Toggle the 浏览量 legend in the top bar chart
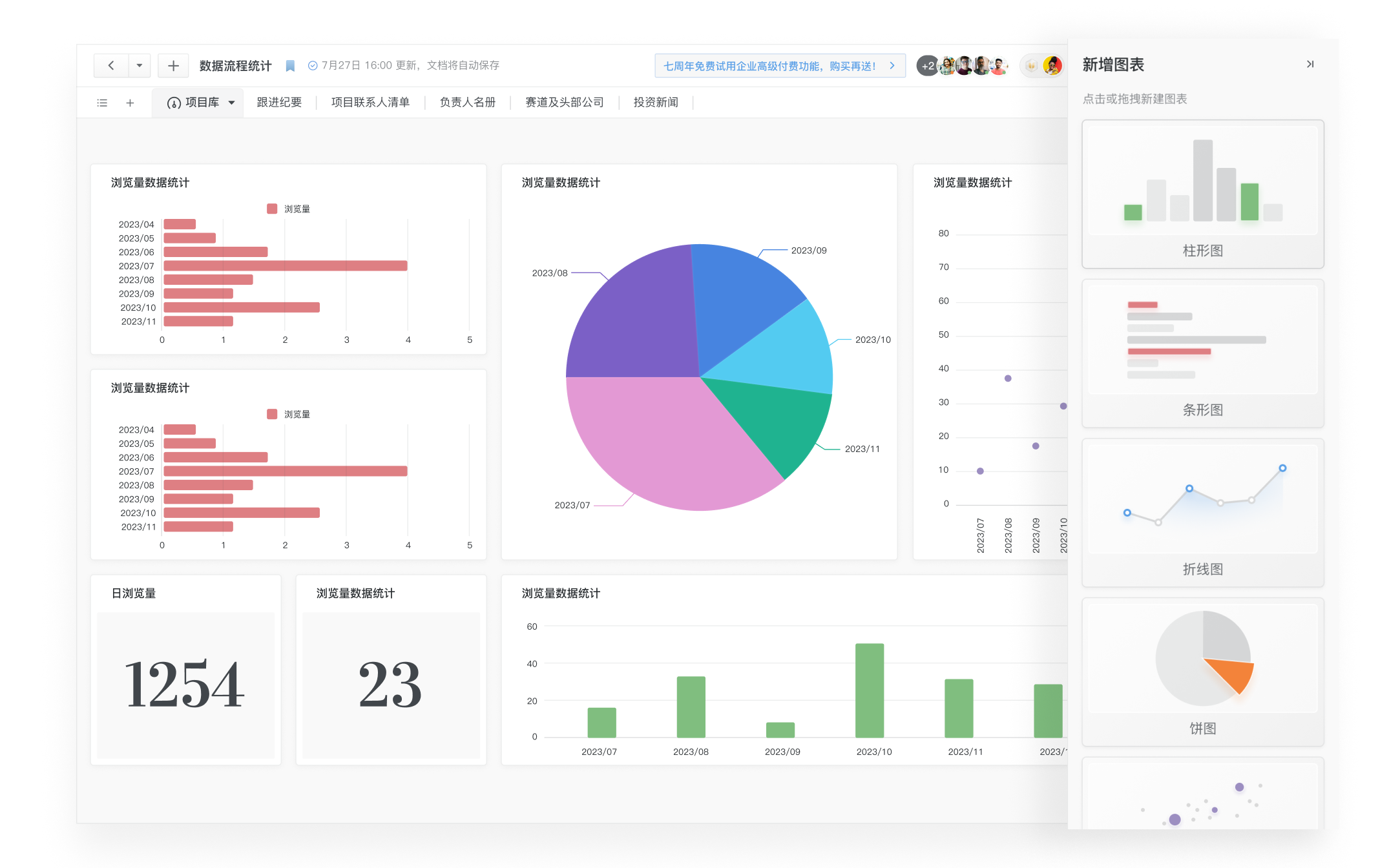Viewport: 1400px width, 868px height. 288,209
